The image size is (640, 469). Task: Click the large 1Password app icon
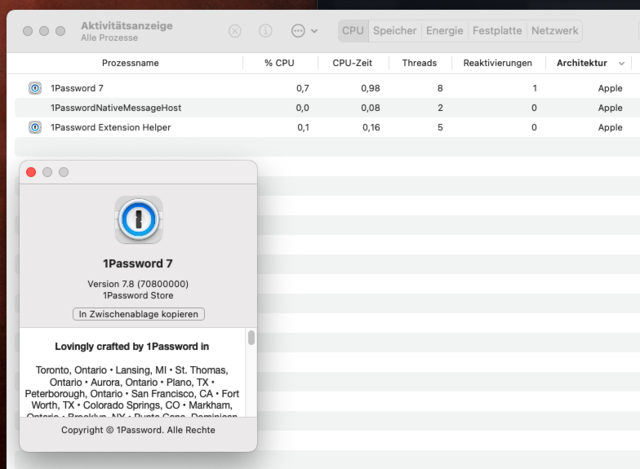(x=138, y=220)
